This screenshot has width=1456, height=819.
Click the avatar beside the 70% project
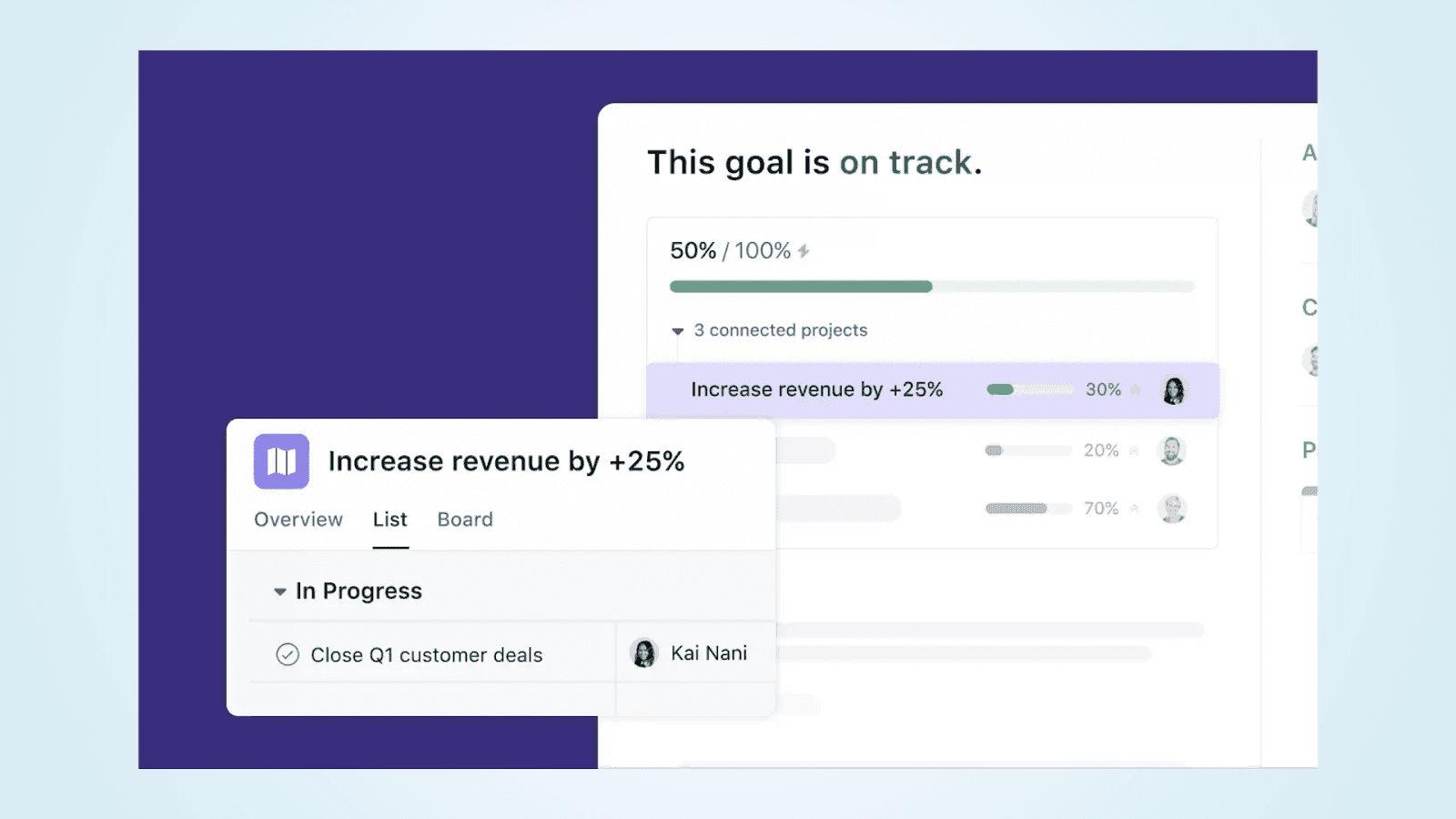[x=1173, y=509]
